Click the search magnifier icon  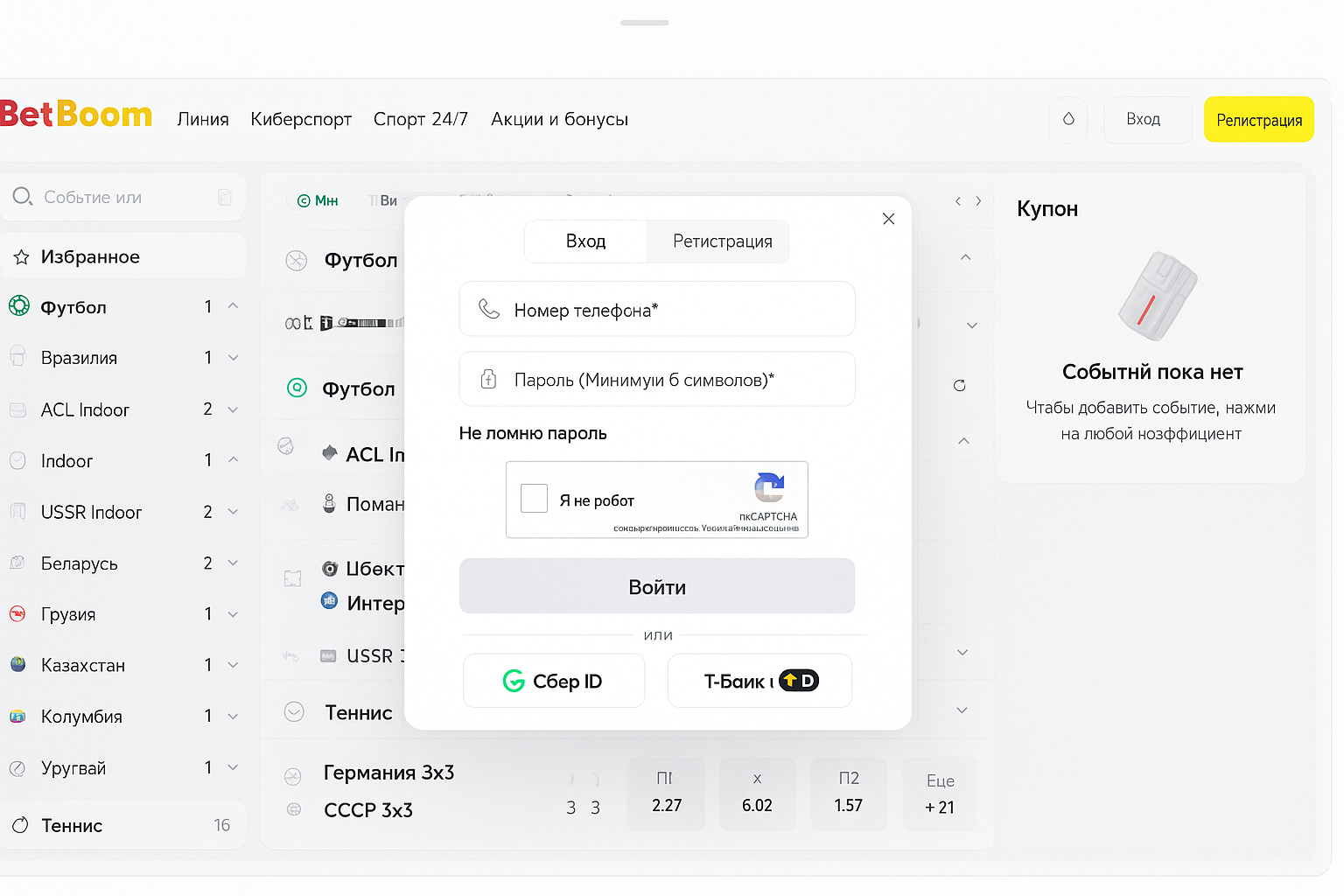point(23,197)
